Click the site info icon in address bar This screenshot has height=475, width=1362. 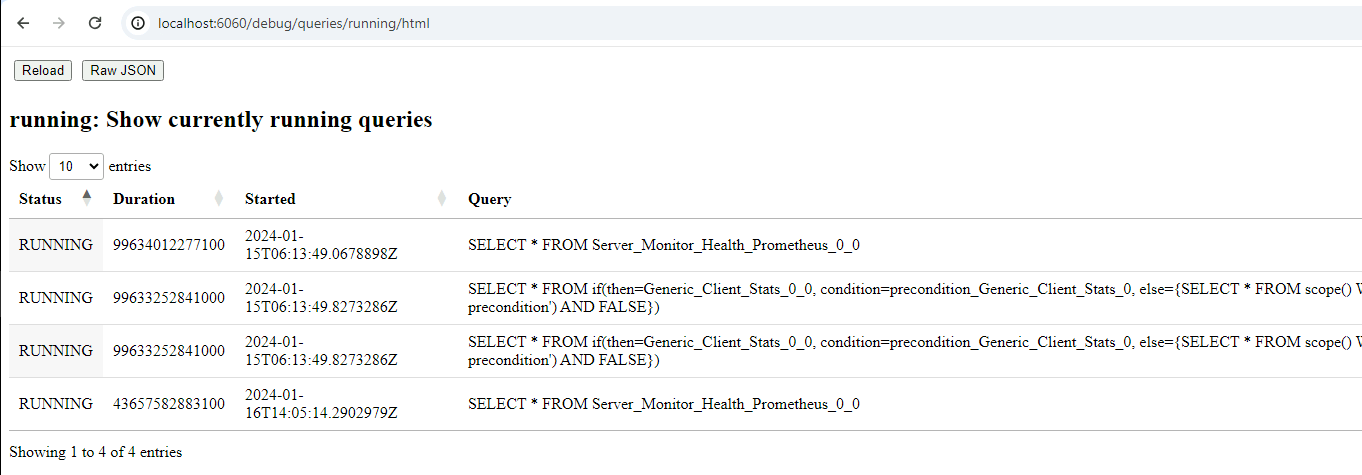click(139, 23)
